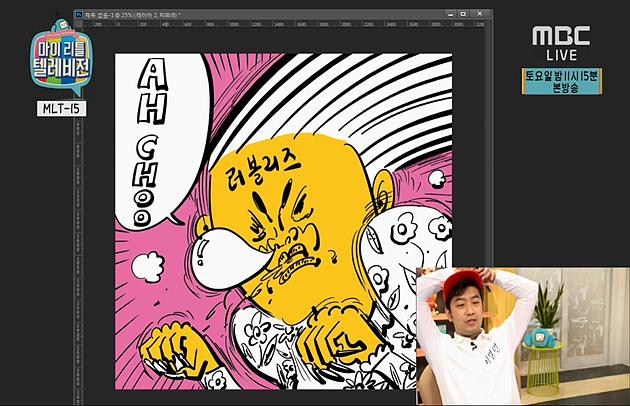Minimize the Photoshop document window
Screen dimensions: 630x406
(x=451, y=14)
